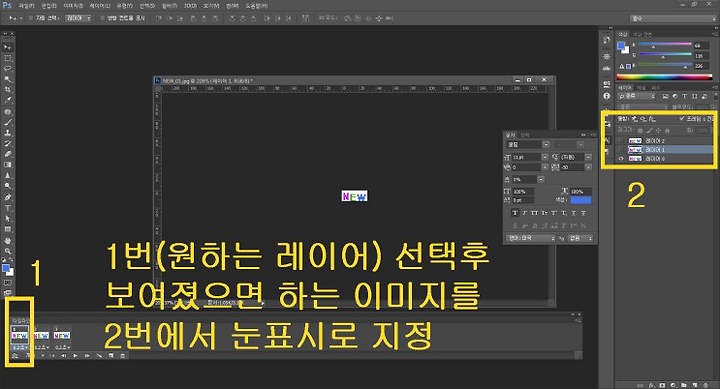This screenshot has height=389, width=720.
Task: Select animation frame 2 thumbnail
Action: [41, 336]
